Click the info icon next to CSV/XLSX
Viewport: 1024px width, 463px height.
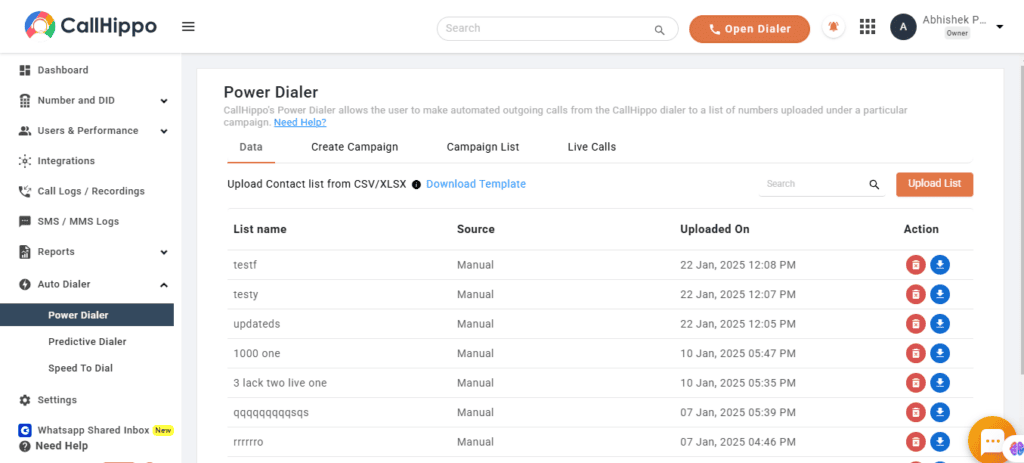(x=416, y=185)
